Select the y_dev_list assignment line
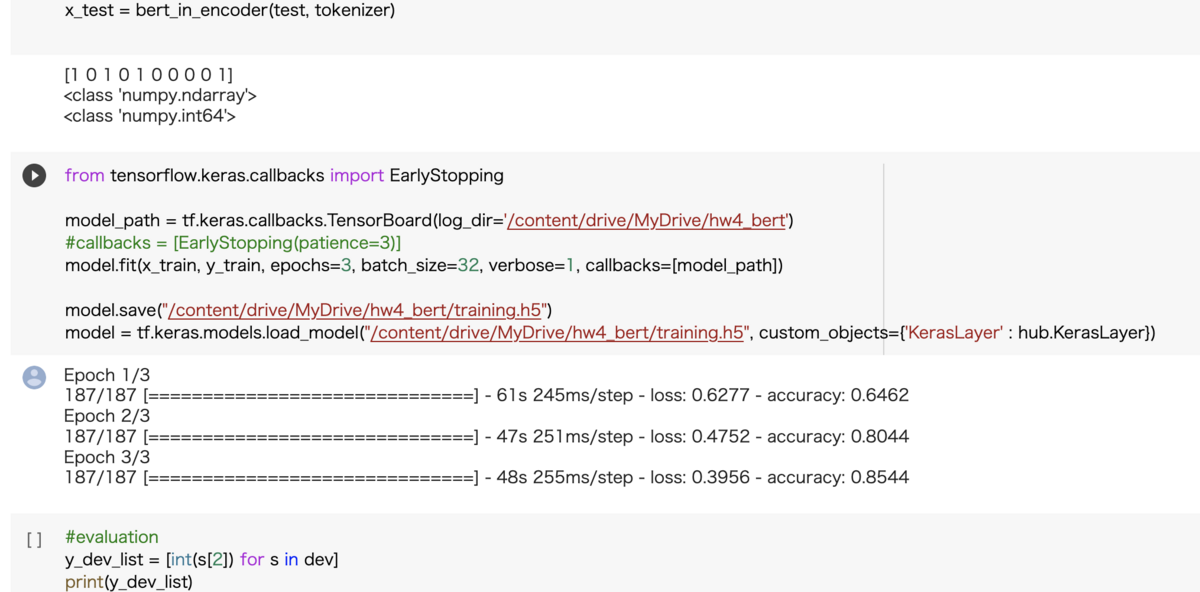Viewport: 1200px width, 592px height. [x=201, y=560]
